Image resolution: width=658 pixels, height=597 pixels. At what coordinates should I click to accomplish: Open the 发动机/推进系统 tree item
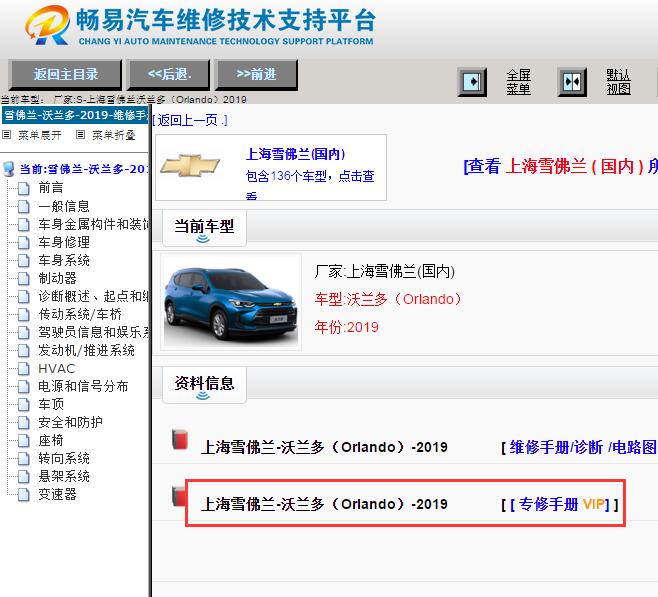(86, 350)
